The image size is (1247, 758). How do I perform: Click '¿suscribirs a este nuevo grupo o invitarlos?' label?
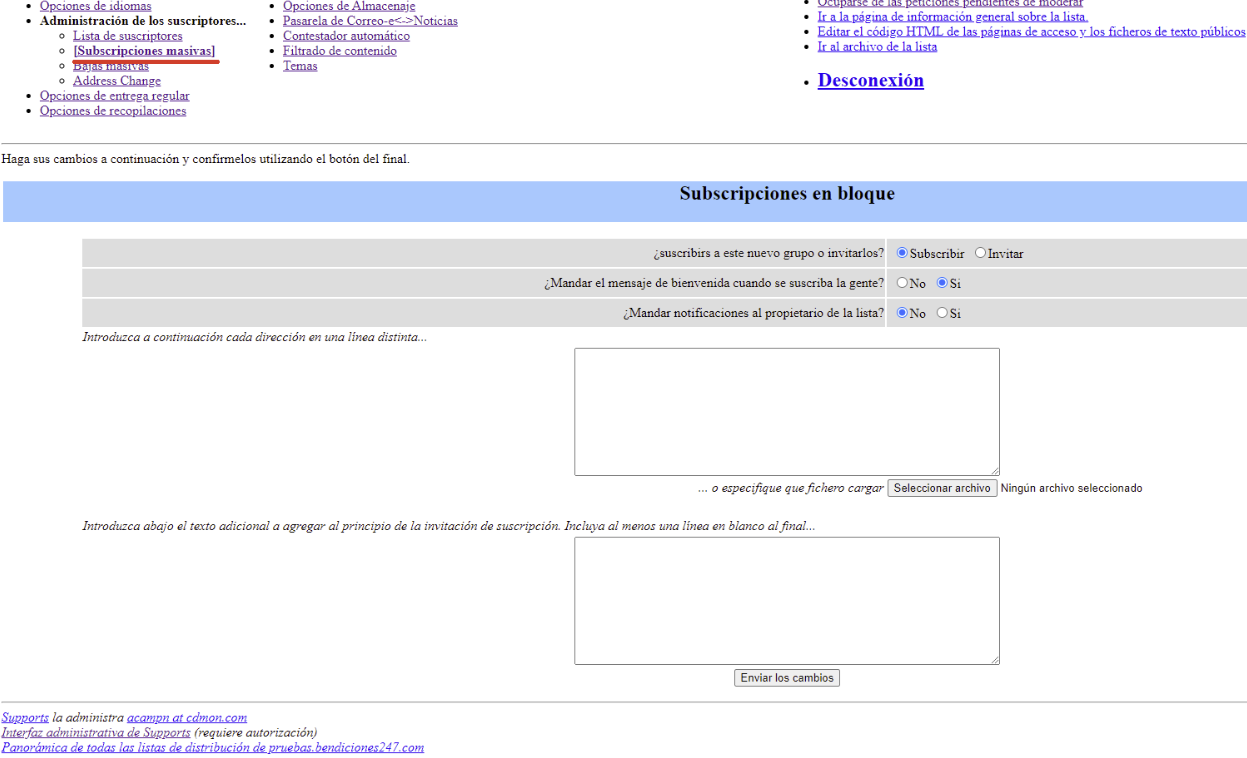pyautogui.click(x=769, y=253)
